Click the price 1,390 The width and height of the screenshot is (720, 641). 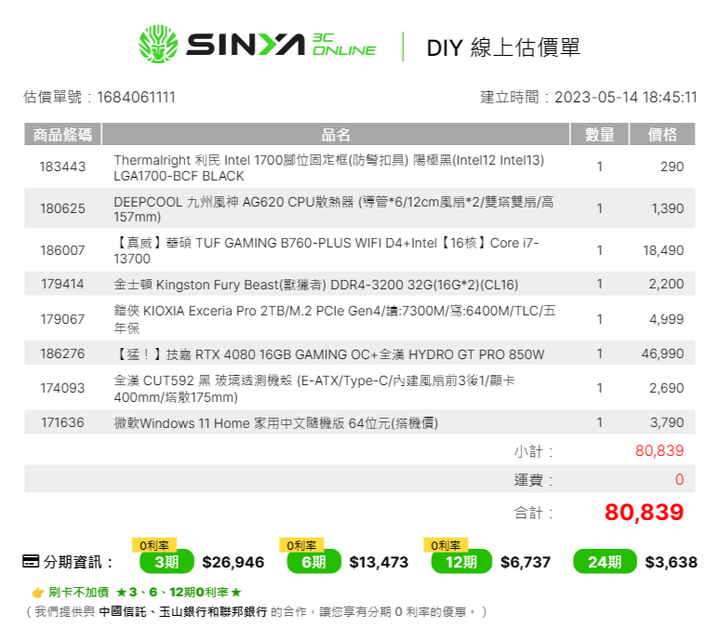(x=668, y=209)
